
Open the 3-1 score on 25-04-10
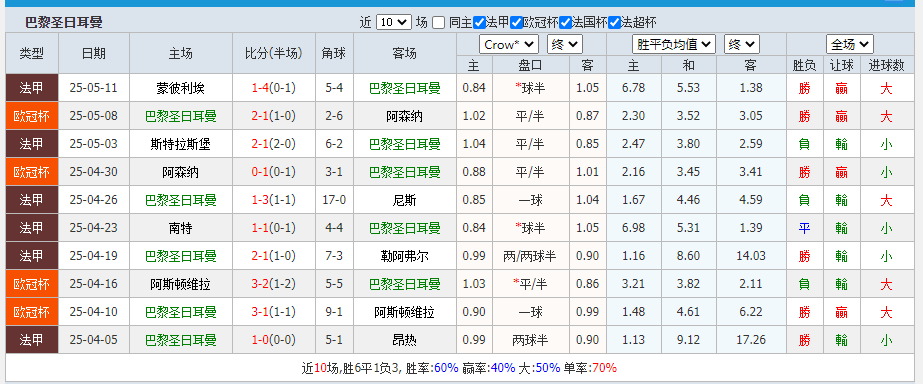tap(260, 312)
